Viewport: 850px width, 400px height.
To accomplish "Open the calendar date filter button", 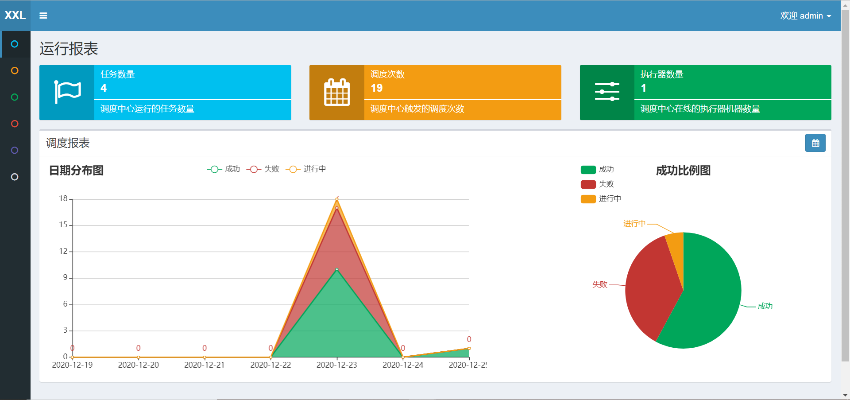I will 815,144.
